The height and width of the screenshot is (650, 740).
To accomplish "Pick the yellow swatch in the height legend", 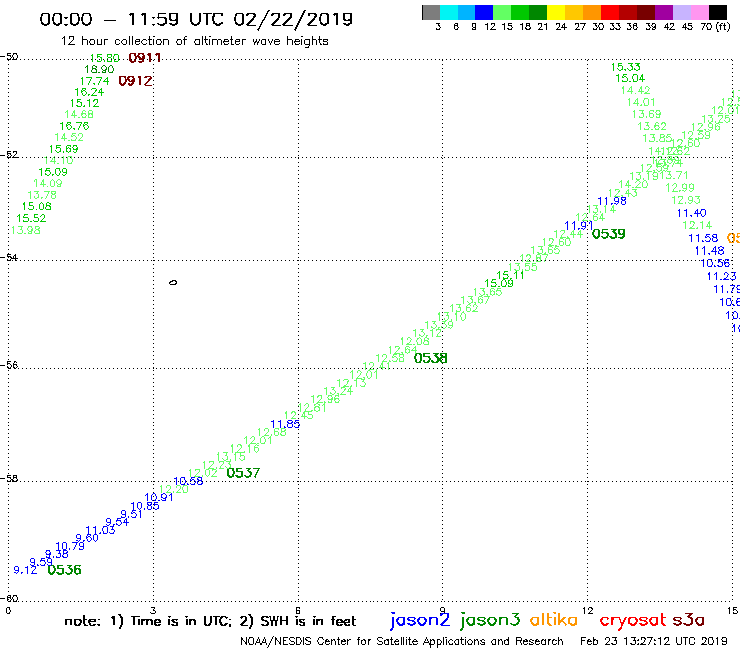I will click(x=556, y=12).
